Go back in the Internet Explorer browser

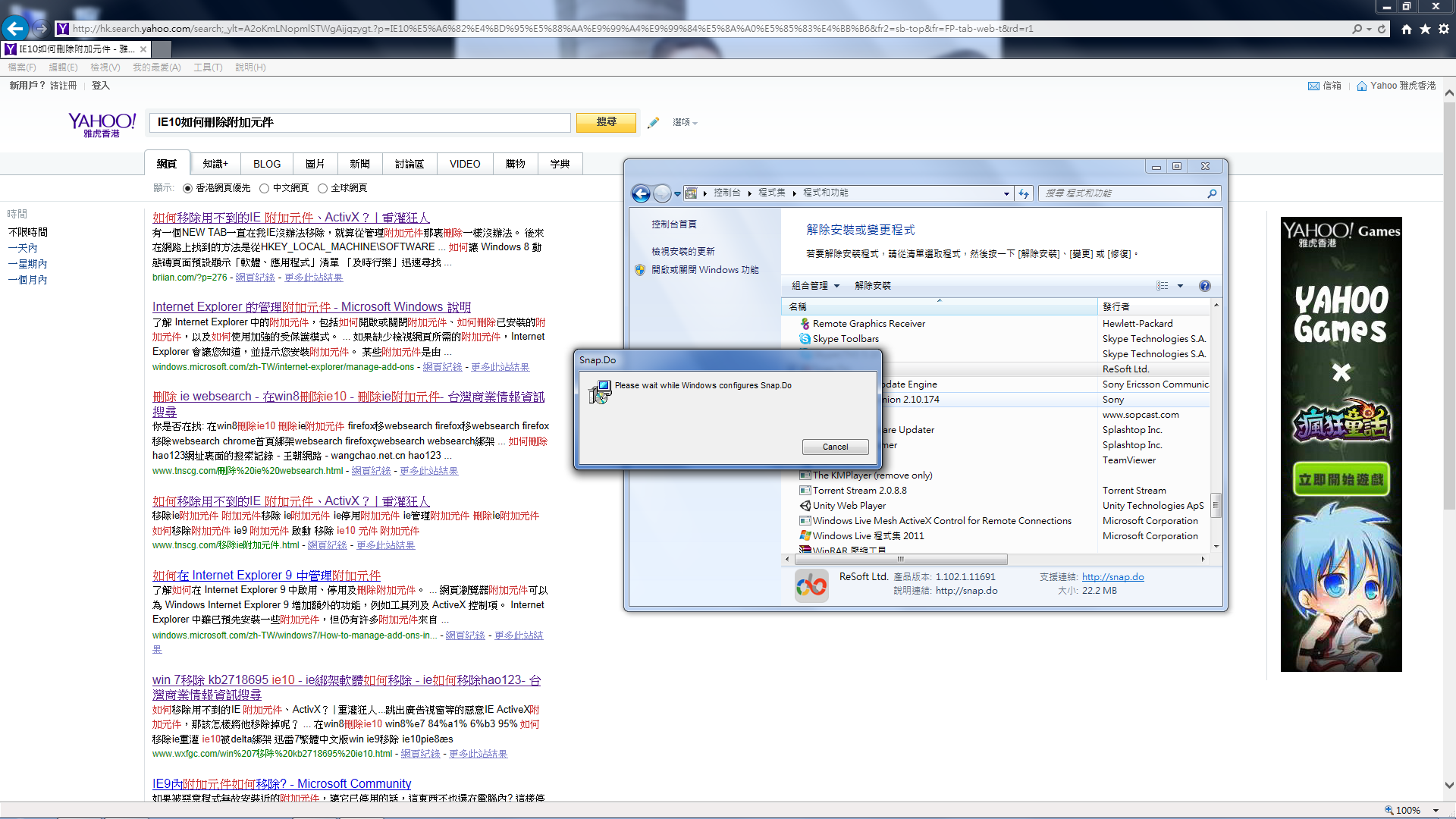(x=15, y=29)
